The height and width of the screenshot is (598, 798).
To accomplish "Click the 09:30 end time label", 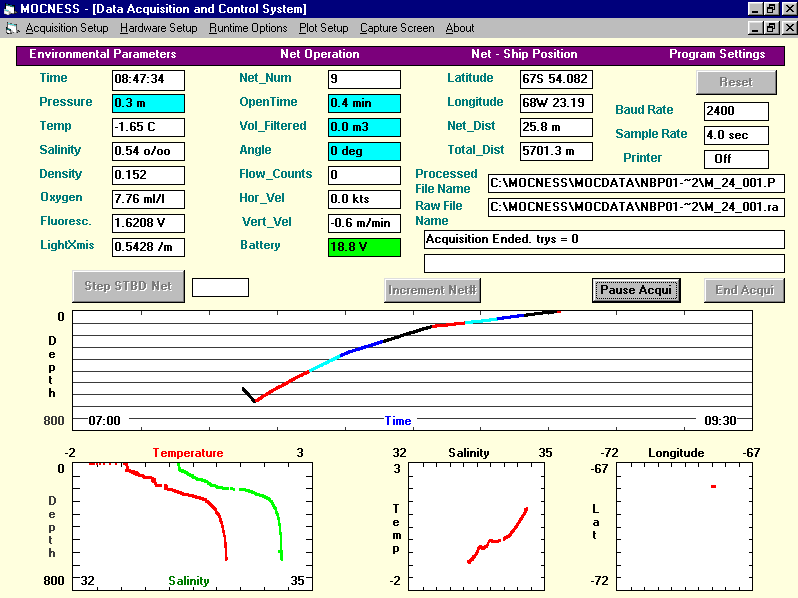I will point(720,421).
